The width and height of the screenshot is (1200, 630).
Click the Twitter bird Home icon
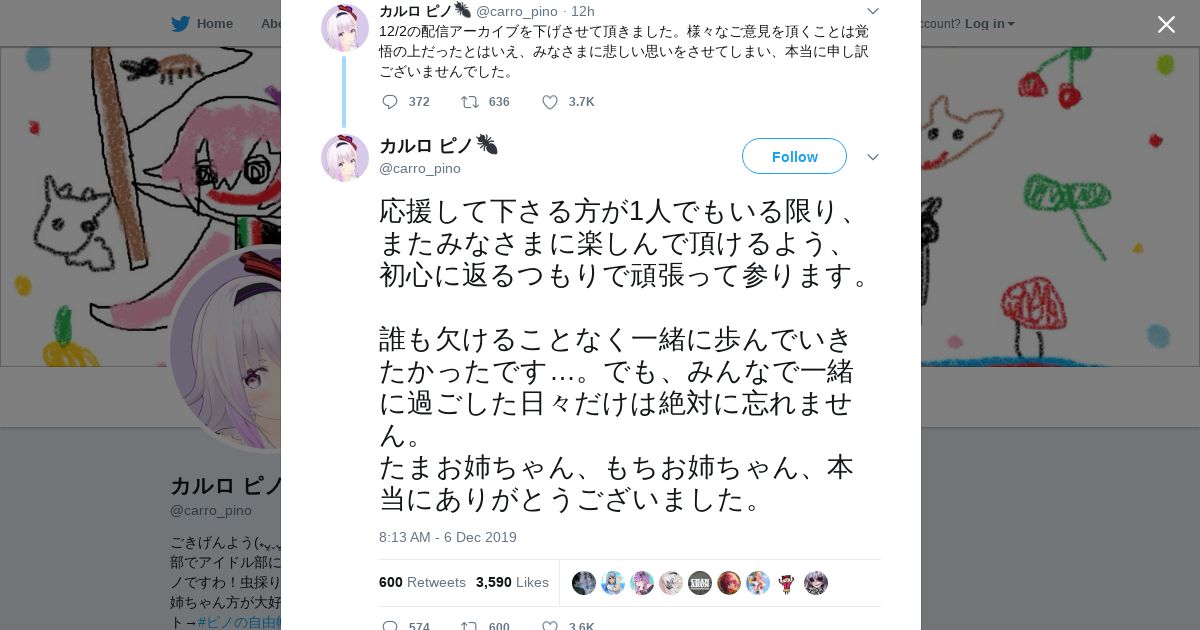pos(180,24)
